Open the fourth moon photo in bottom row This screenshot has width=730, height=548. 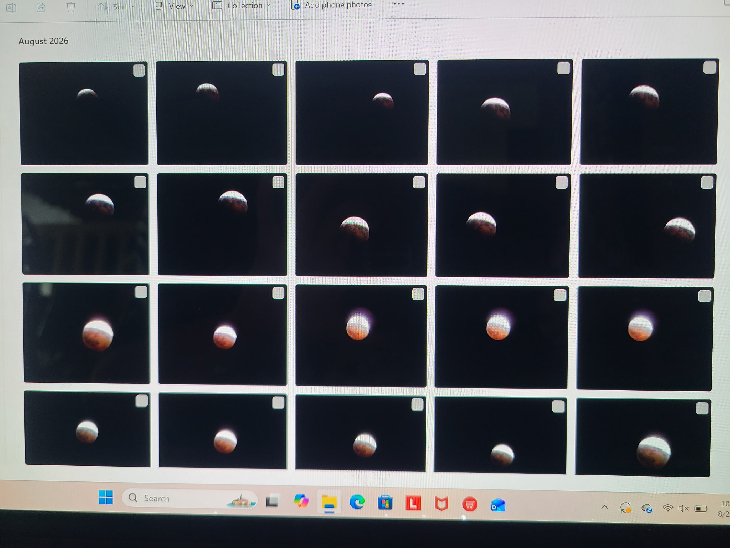(x=500, y=435)
